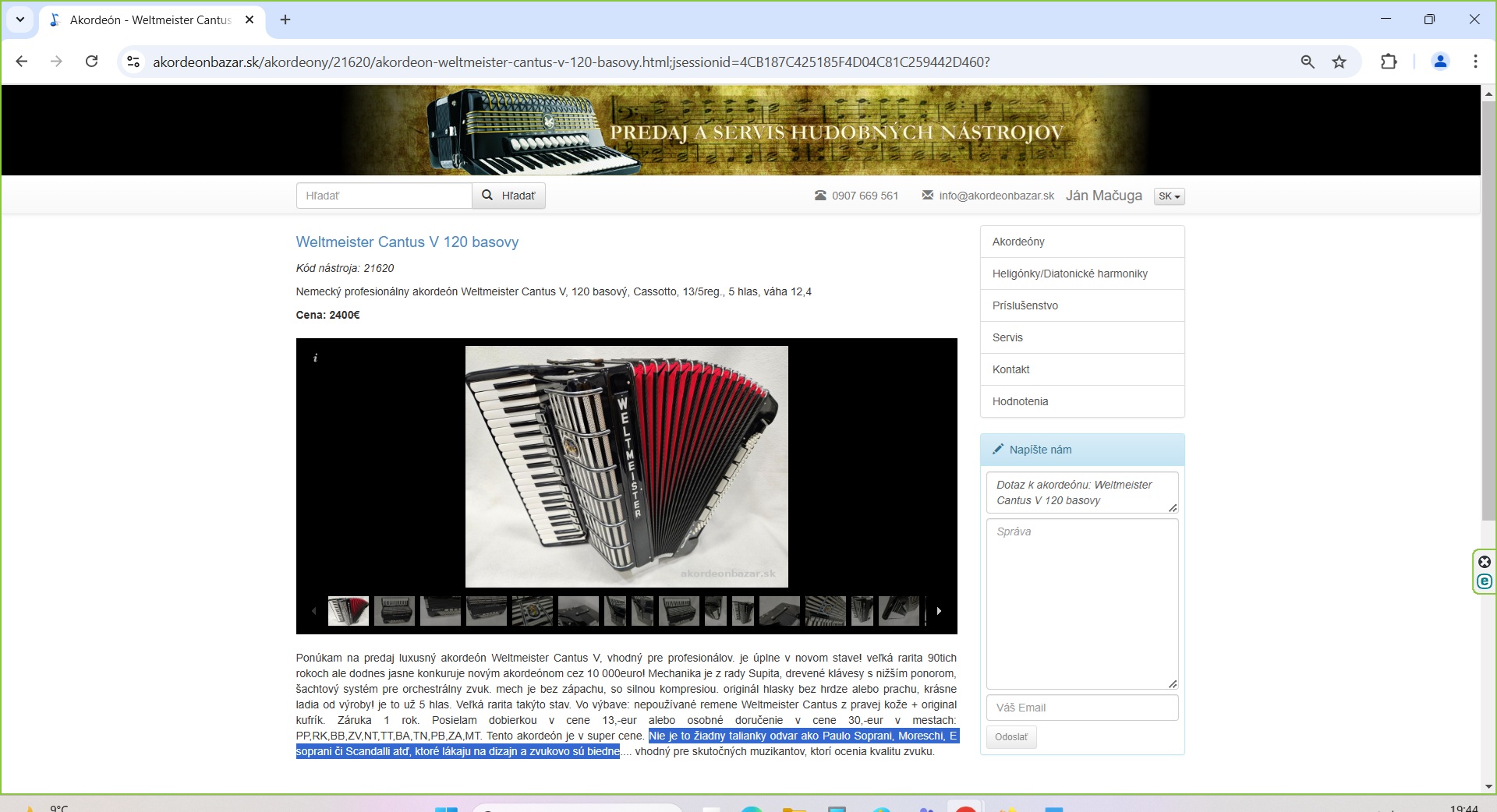Click the browser forward arrow
Image resolution: width=1497 pixels, height=812 pixels.
point(56,62)
